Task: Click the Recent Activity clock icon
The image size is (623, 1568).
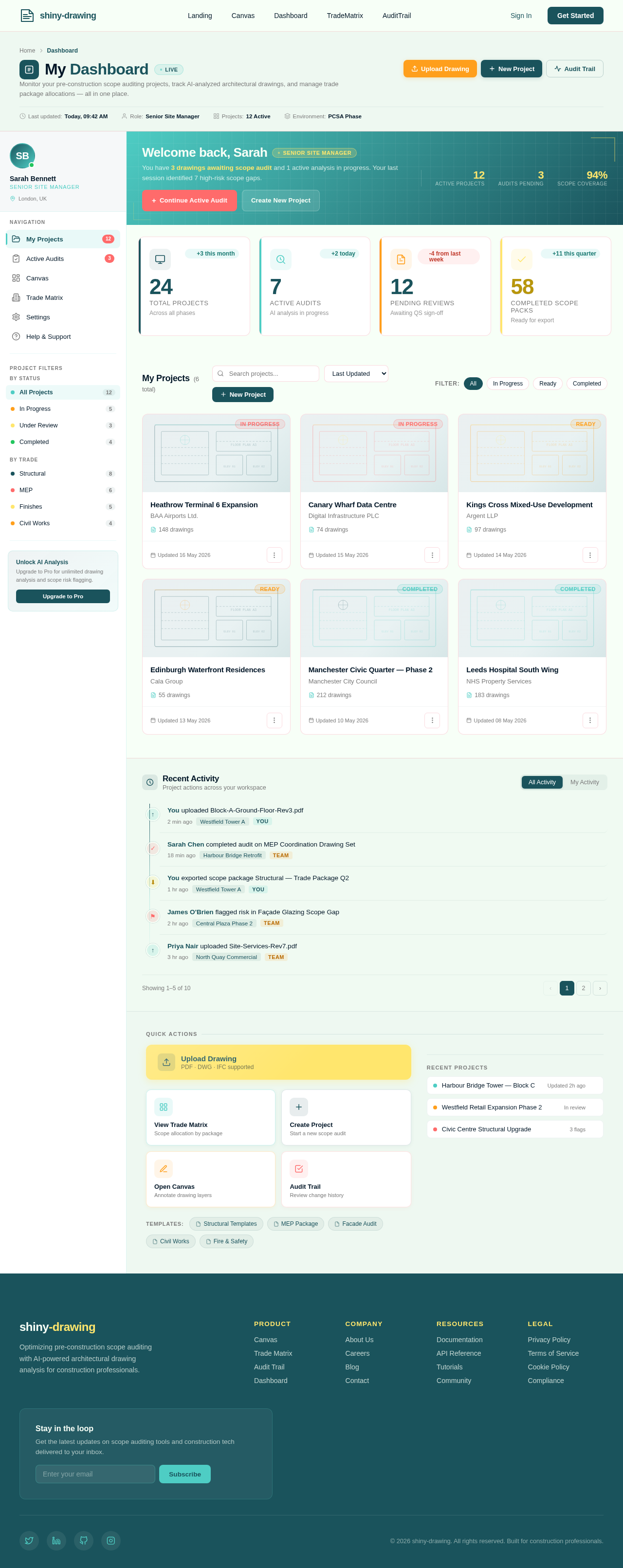Action: [150, 782]
